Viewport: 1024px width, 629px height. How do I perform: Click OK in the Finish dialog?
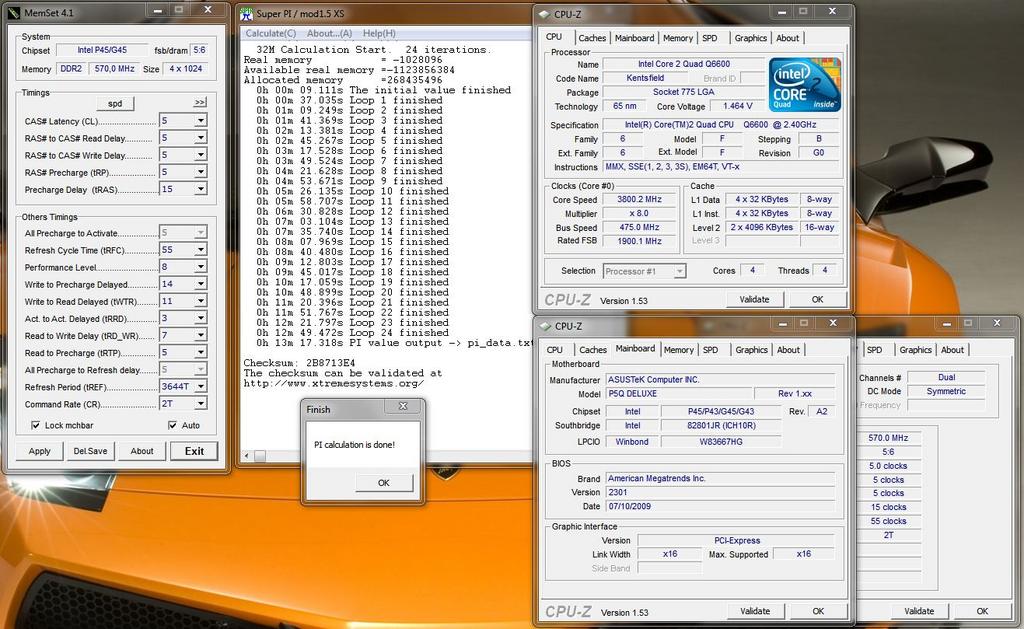tap(384, 483)
